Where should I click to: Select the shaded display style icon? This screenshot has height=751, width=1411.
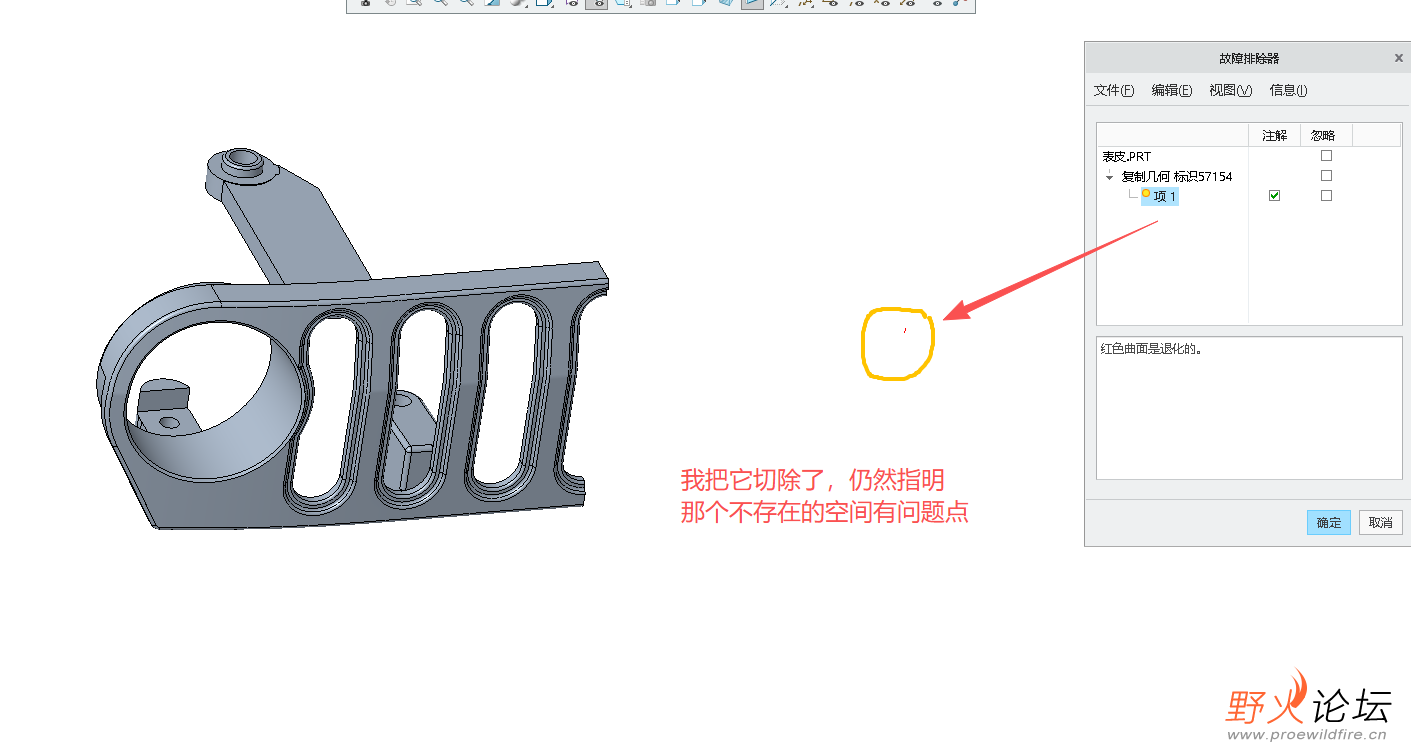click(x=516, y=6)
